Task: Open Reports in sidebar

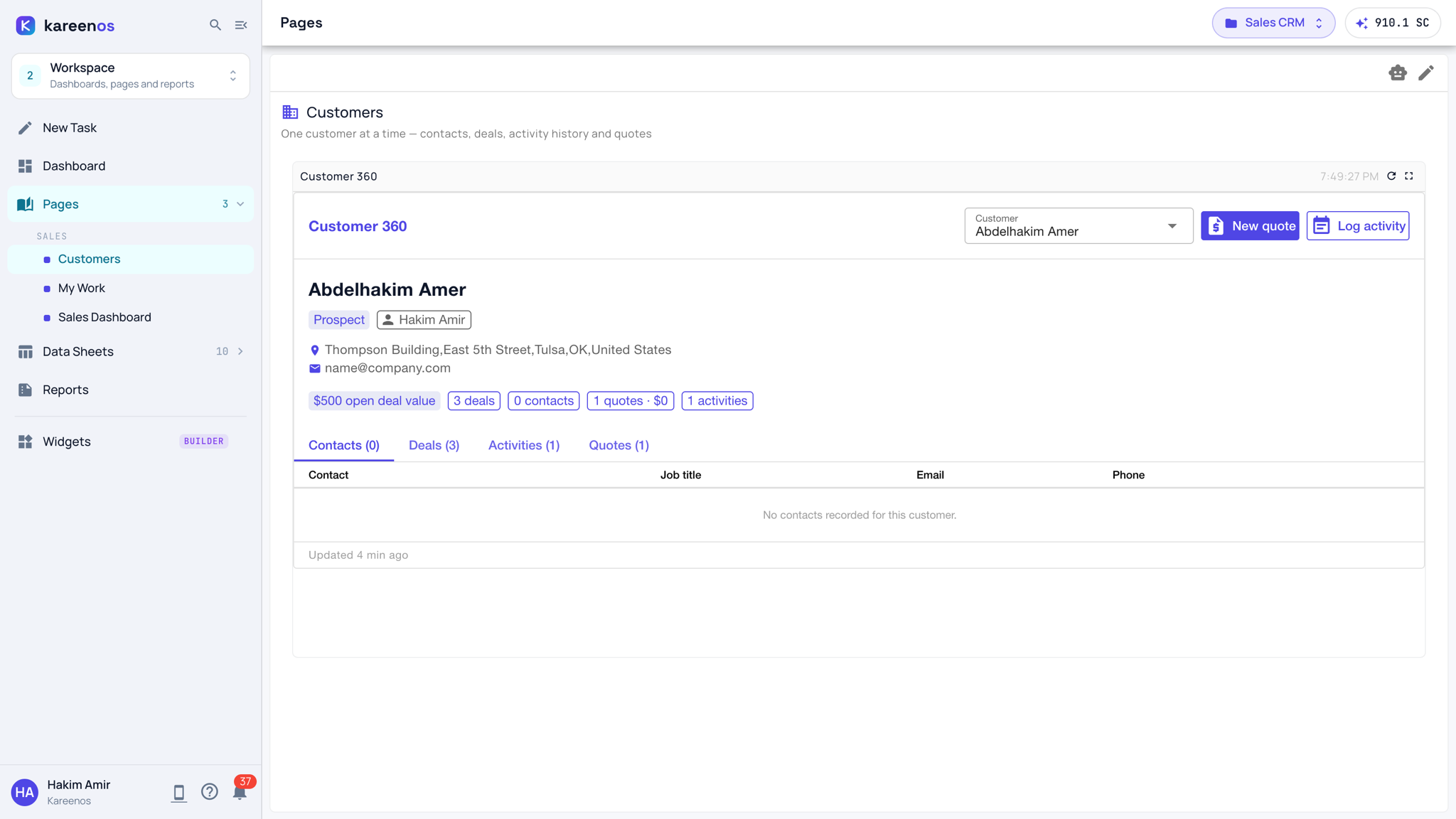Action: coord(131,390)
